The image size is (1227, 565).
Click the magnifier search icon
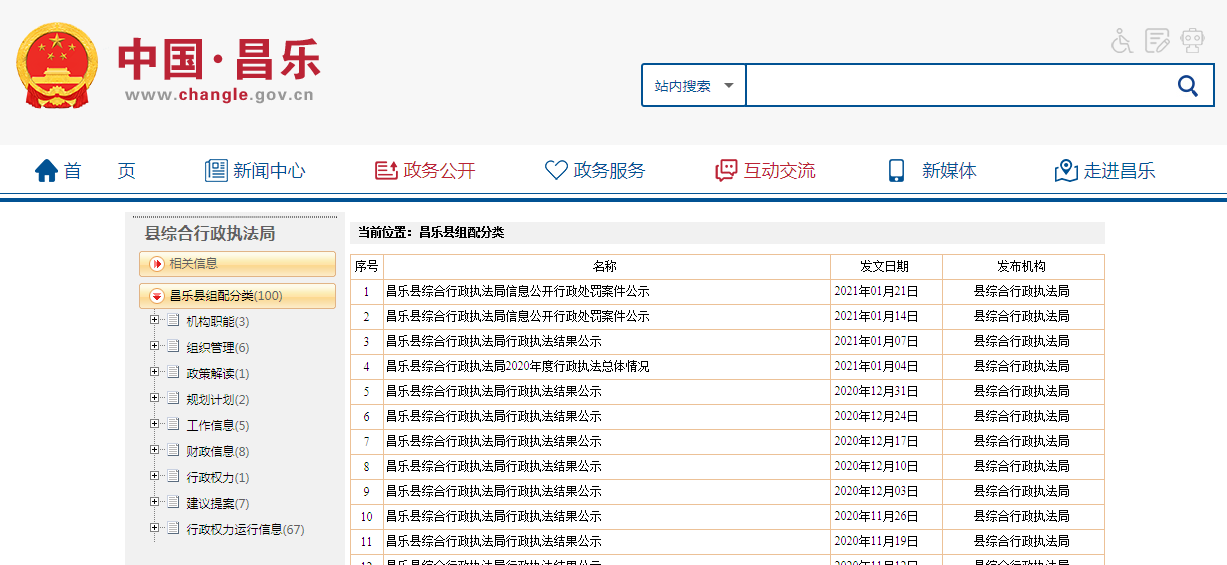[x=1187, y=86]
